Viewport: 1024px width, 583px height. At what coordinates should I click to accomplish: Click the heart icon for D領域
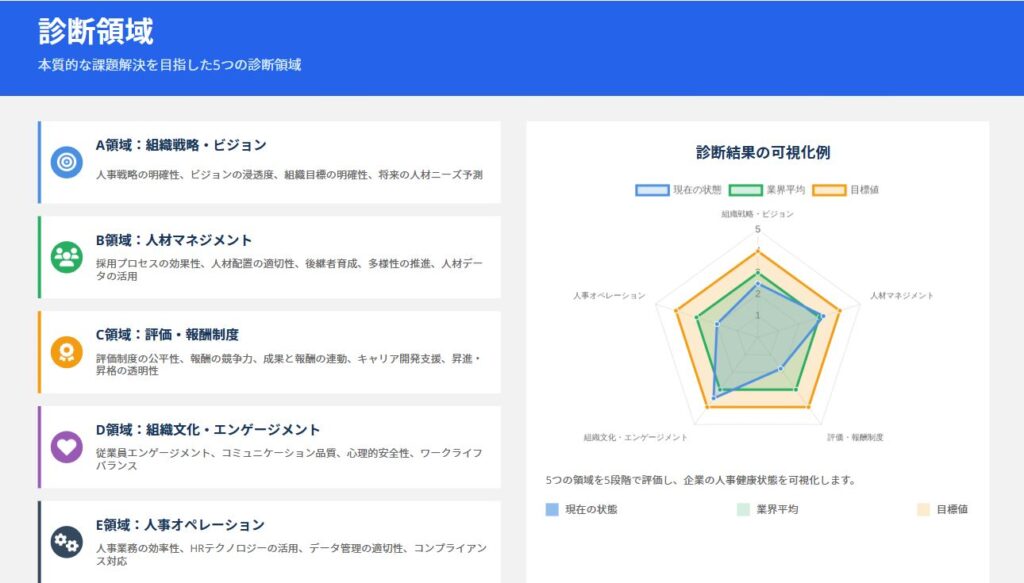(x=67, y=446)
